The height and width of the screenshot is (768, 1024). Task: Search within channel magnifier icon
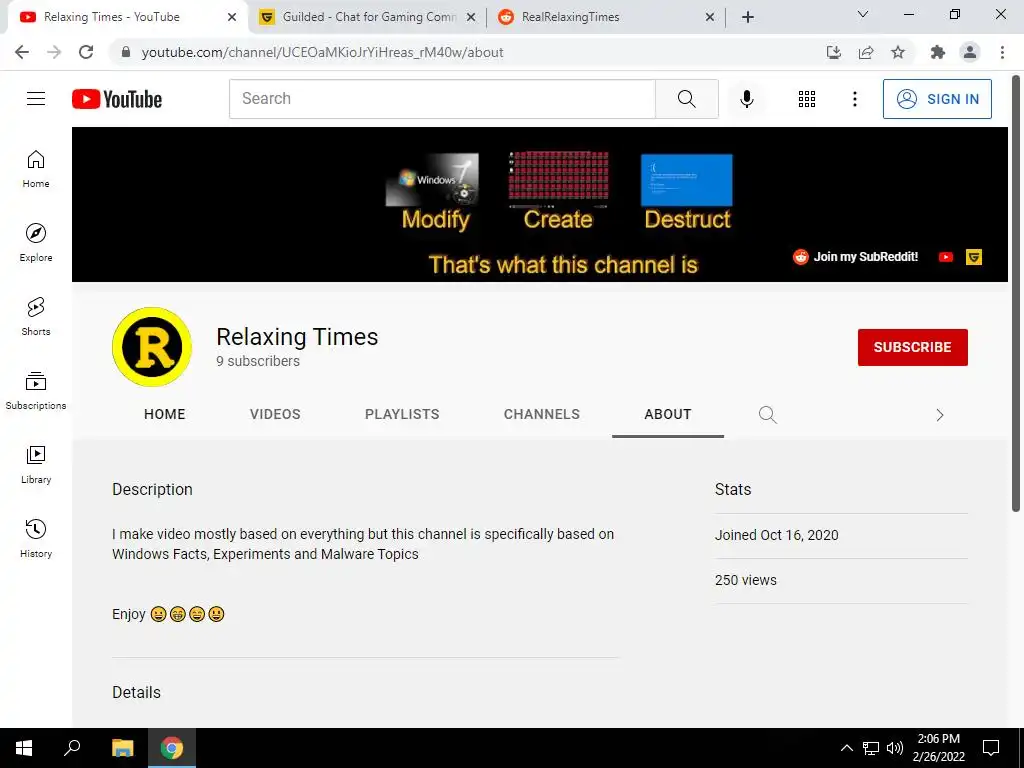pyautogui.click(x=767, y=415)
